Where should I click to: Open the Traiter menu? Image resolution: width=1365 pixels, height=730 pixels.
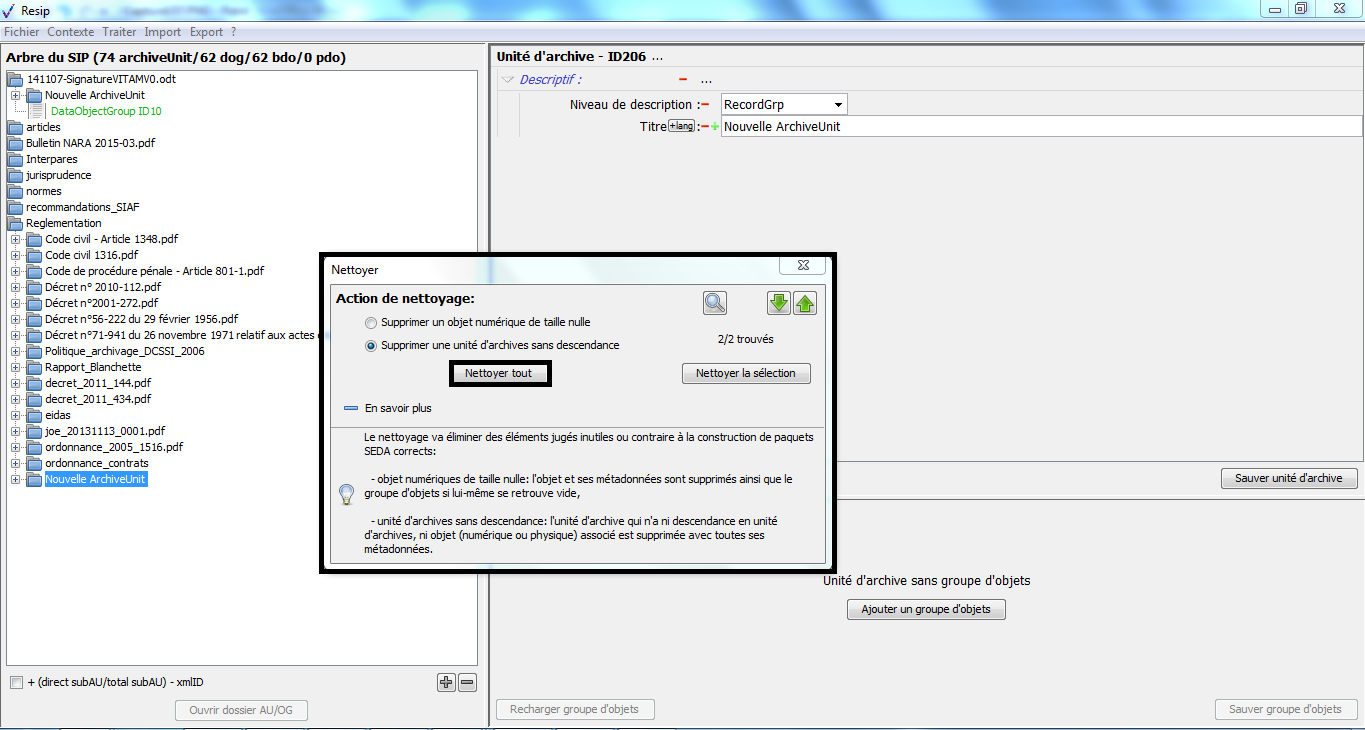[x=119, y=32]
